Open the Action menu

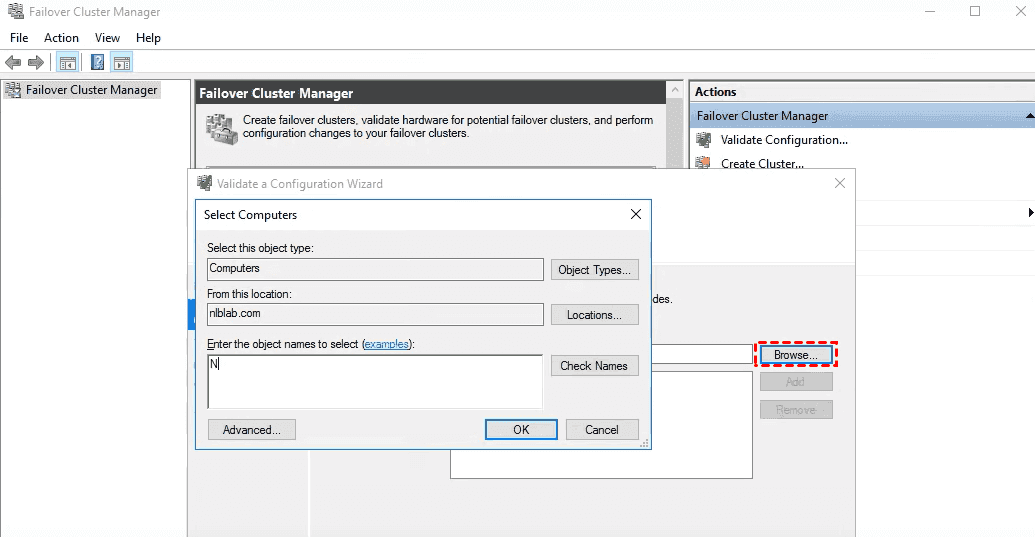[x=61, y=38]
